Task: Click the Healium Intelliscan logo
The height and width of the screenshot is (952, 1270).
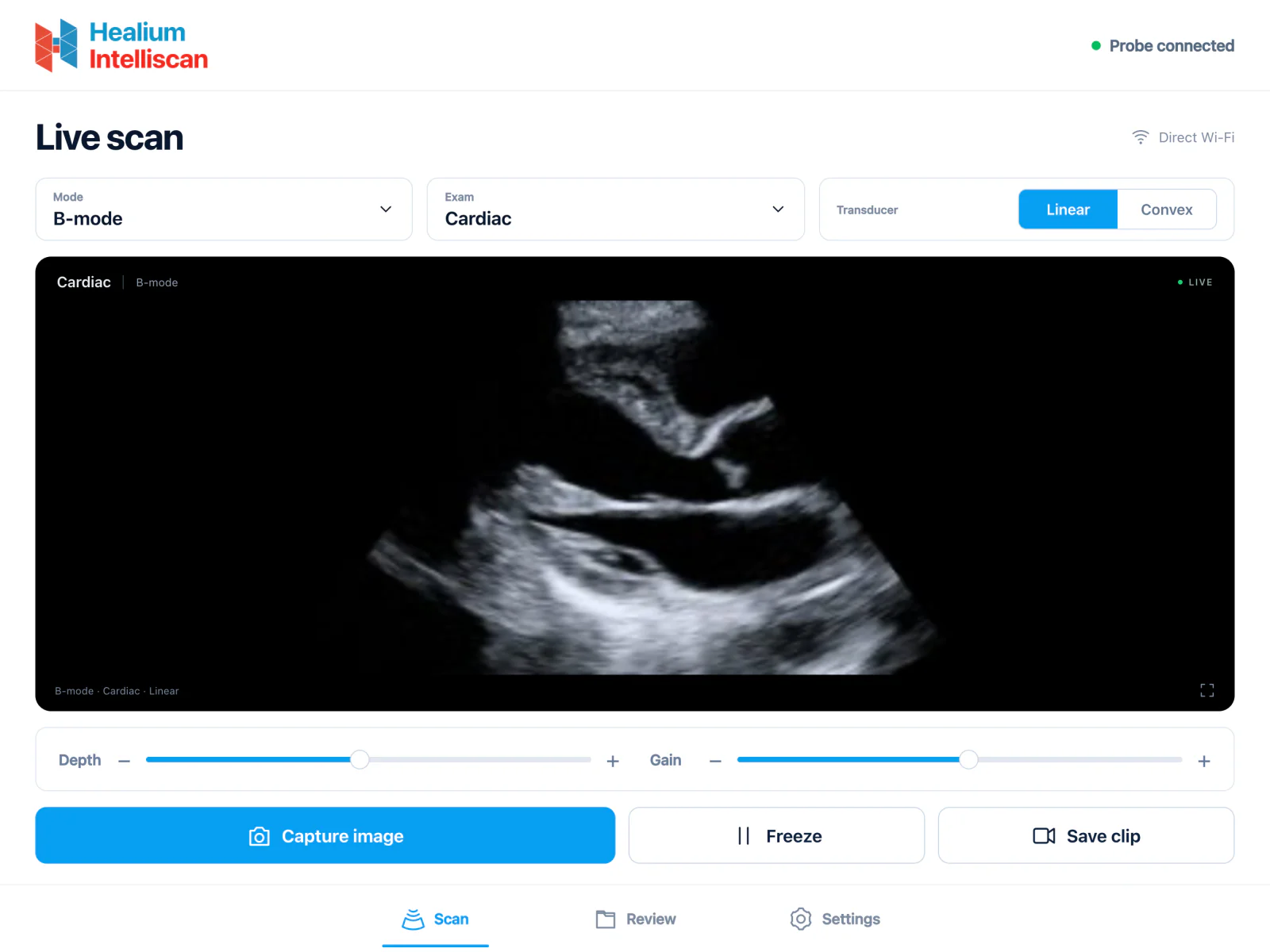Action: (x=121, y=45)
